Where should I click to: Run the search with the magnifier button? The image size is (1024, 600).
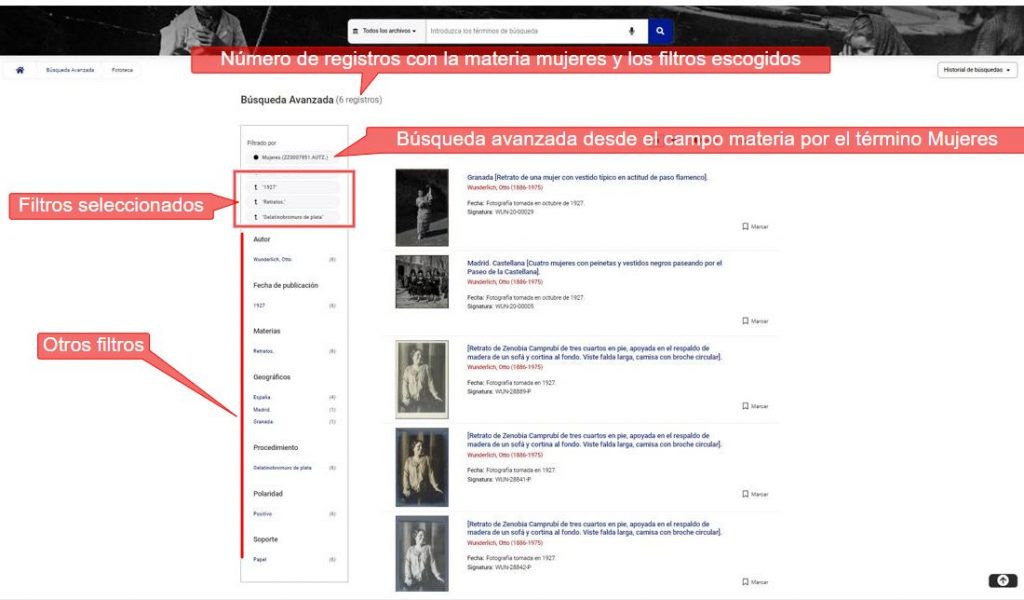coord(660,31)
